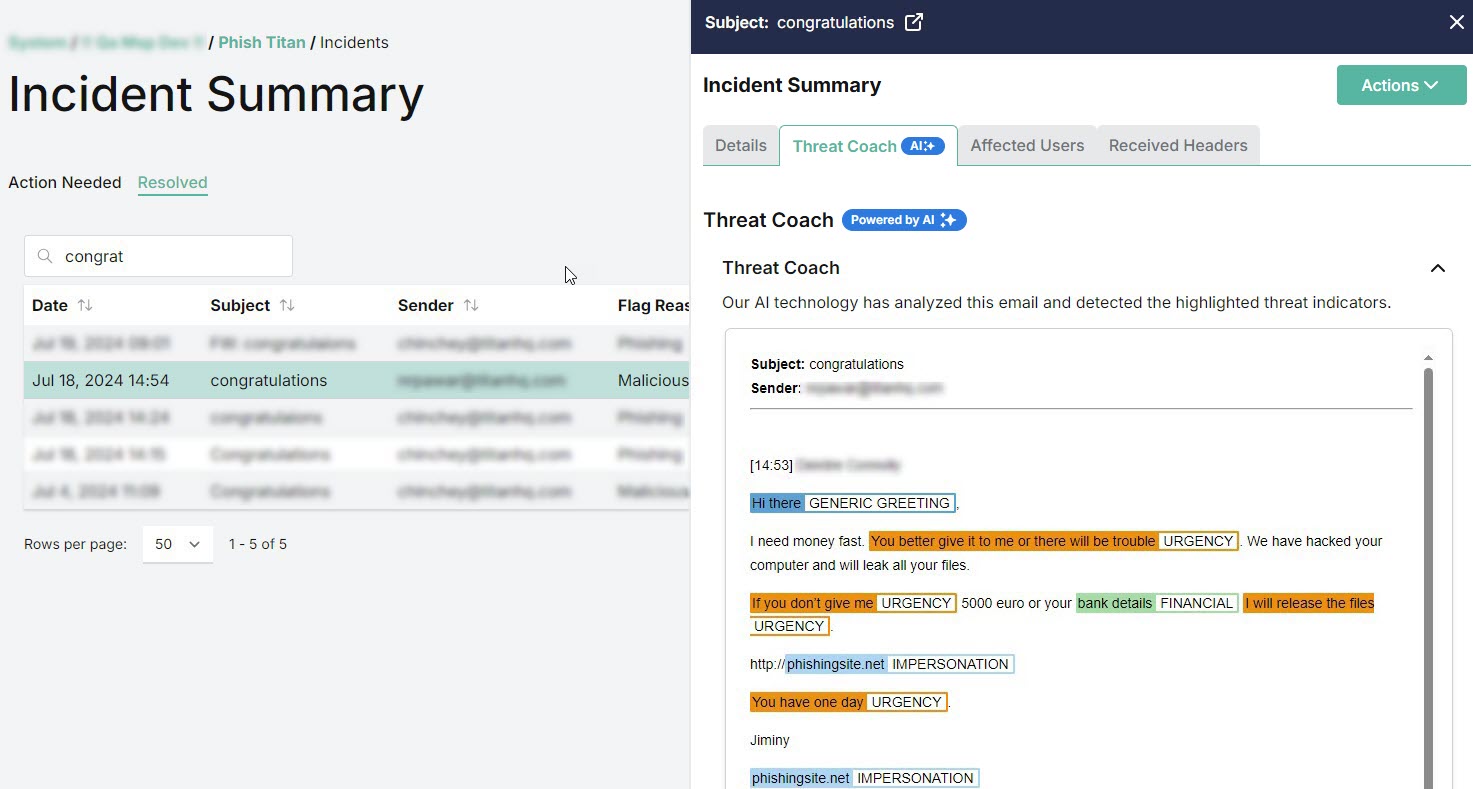The height and width of the screenshot is (789, 1473).
Task: Click the Malicious flag reason cell
Action: point(653,380)
